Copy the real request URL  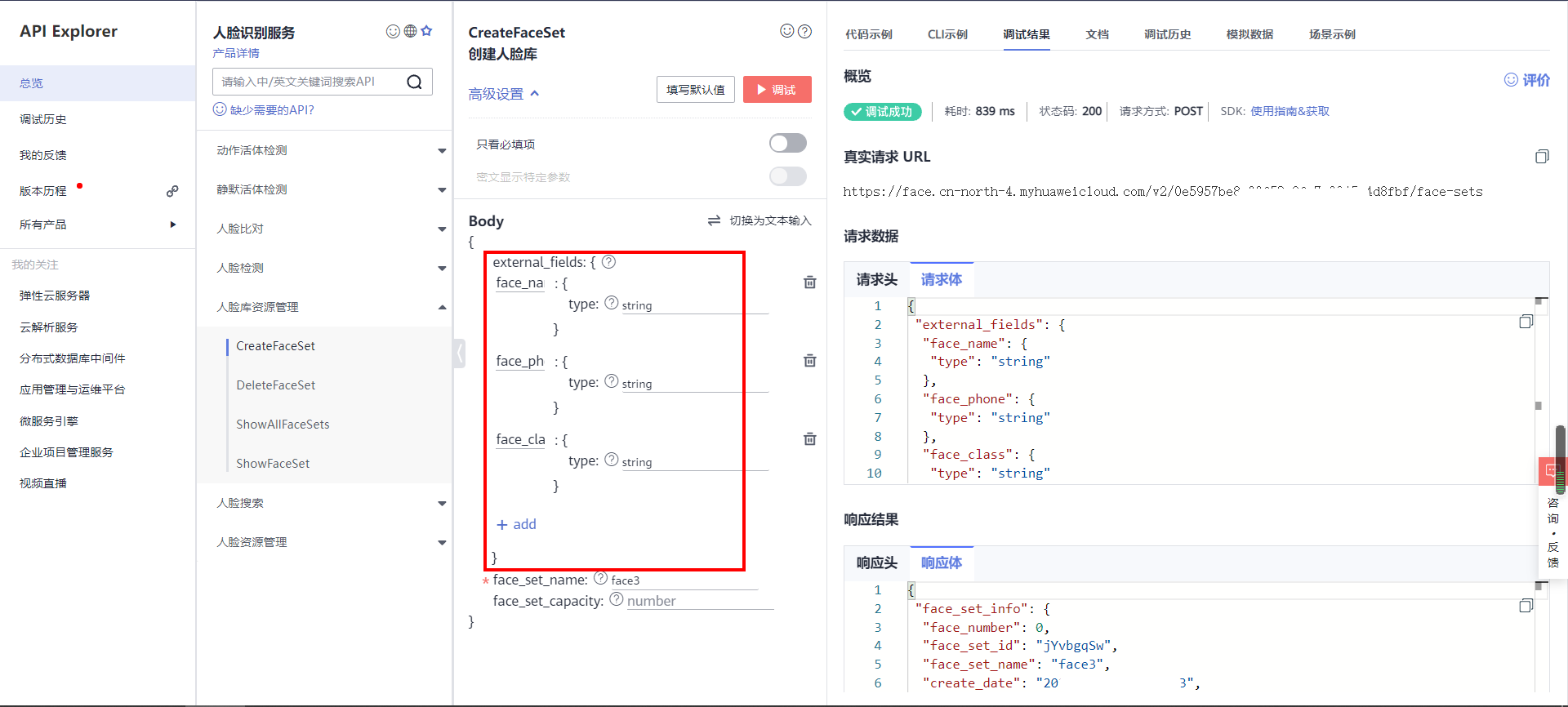click(x=1541, y=156)
